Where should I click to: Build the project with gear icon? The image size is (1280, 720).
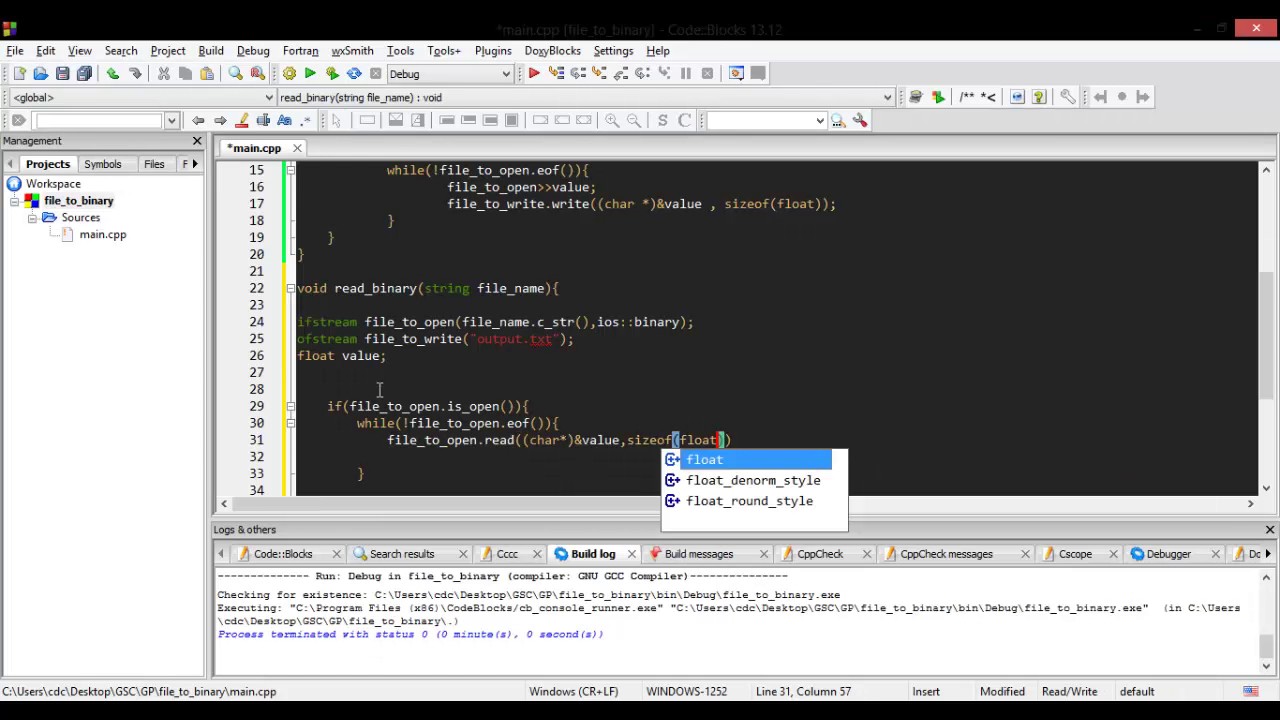click(289, 73)
